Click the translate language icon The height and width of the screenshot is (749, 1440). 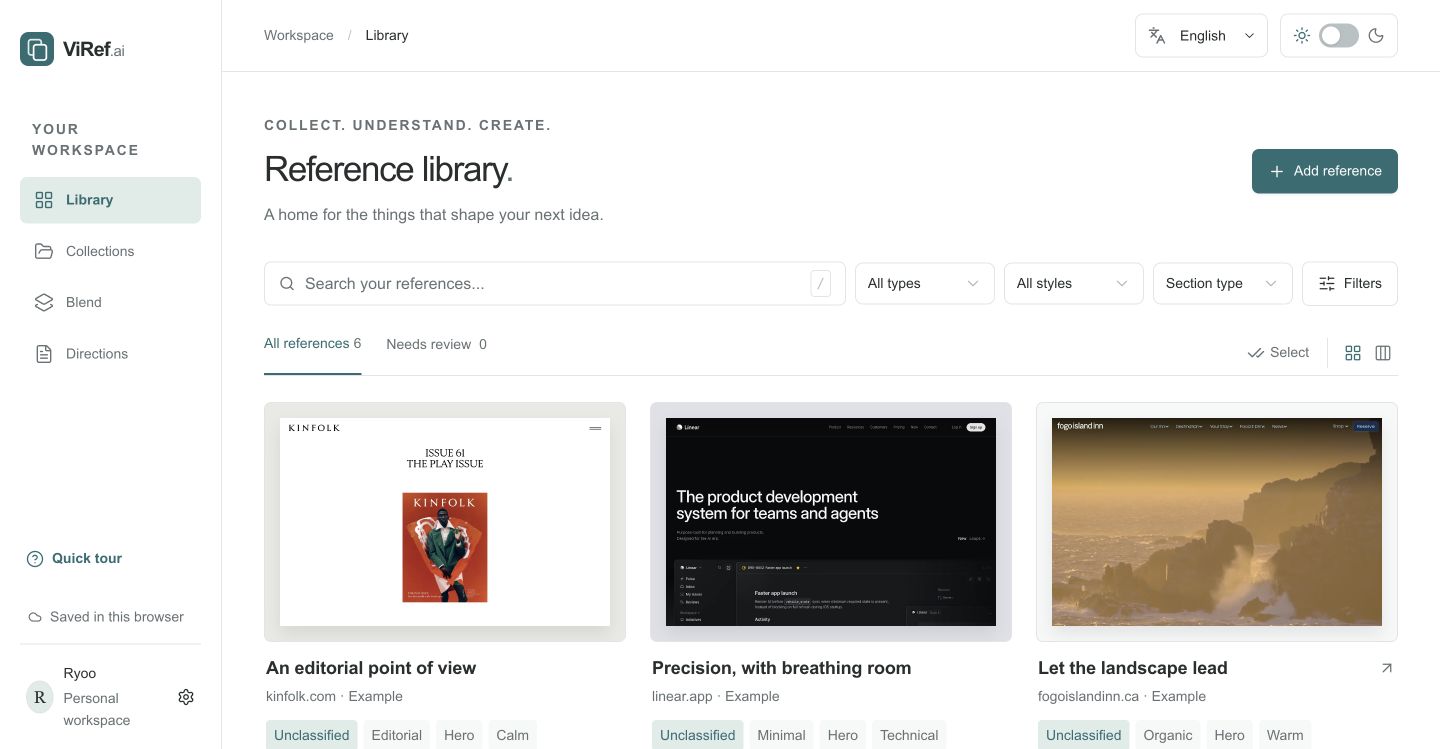(1158, 36)
